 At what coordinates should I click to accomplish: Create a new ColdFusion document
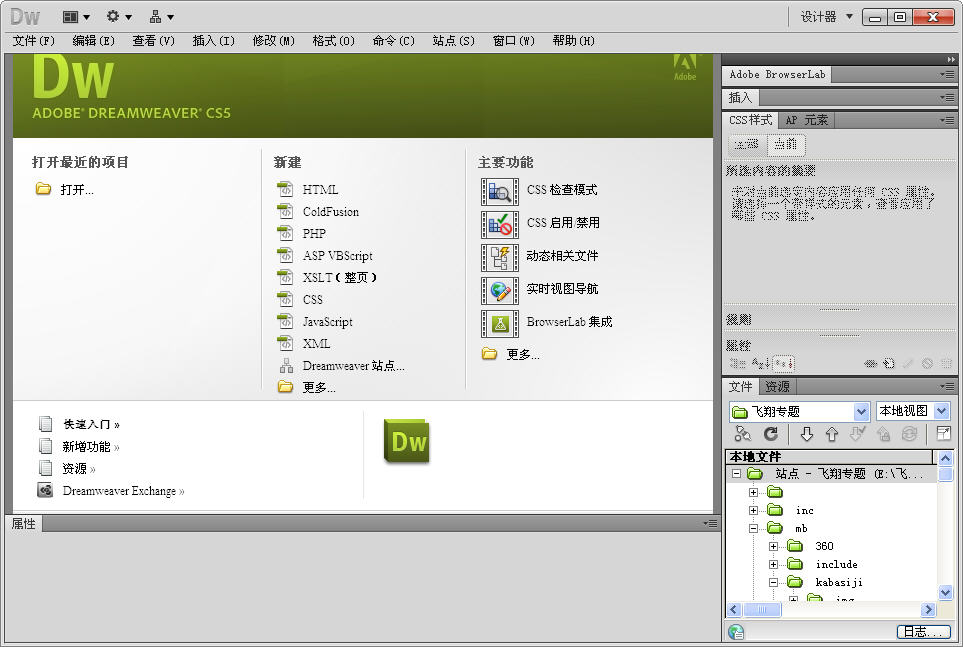tap(330, 212)
